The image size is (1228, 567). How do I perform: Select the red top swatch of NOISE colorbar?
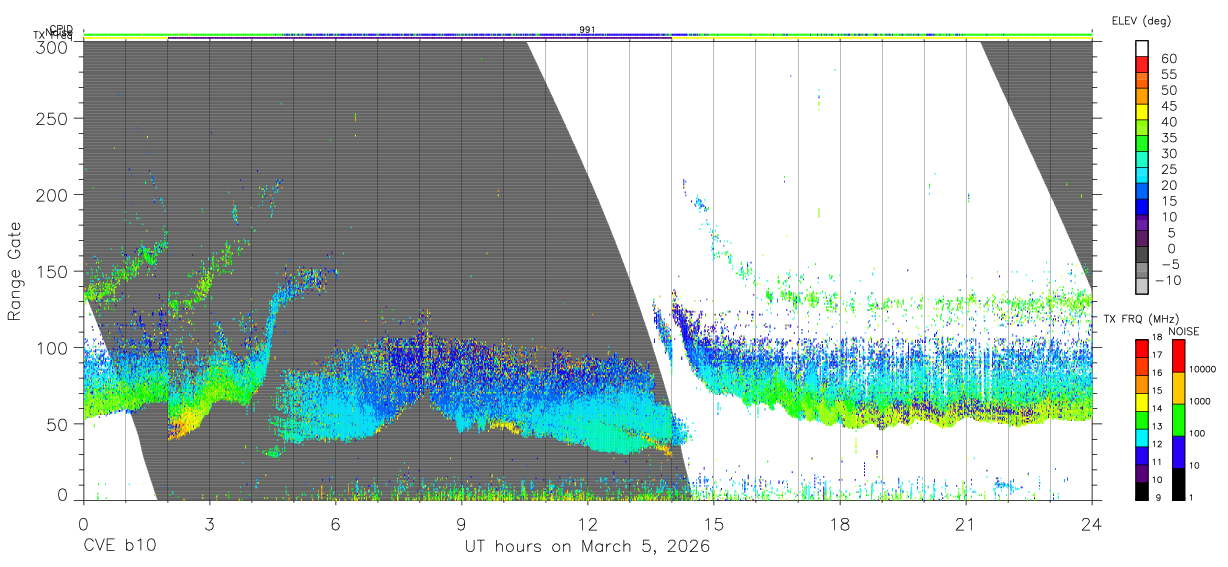click(1178, 355)
